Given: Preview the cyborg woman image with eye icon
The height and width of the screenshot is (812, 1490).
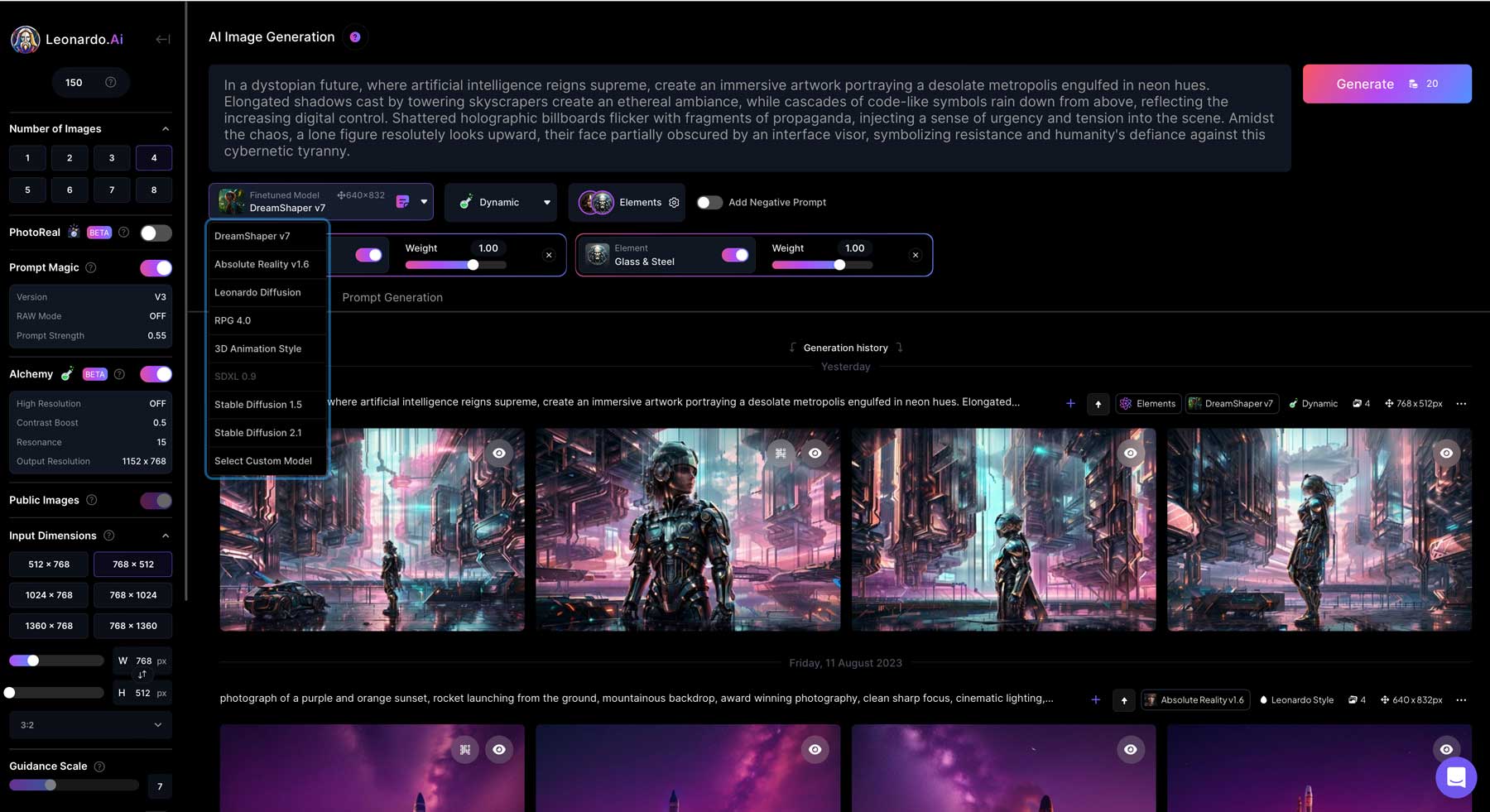Looking at the screenshot, I should click(815, 453).
